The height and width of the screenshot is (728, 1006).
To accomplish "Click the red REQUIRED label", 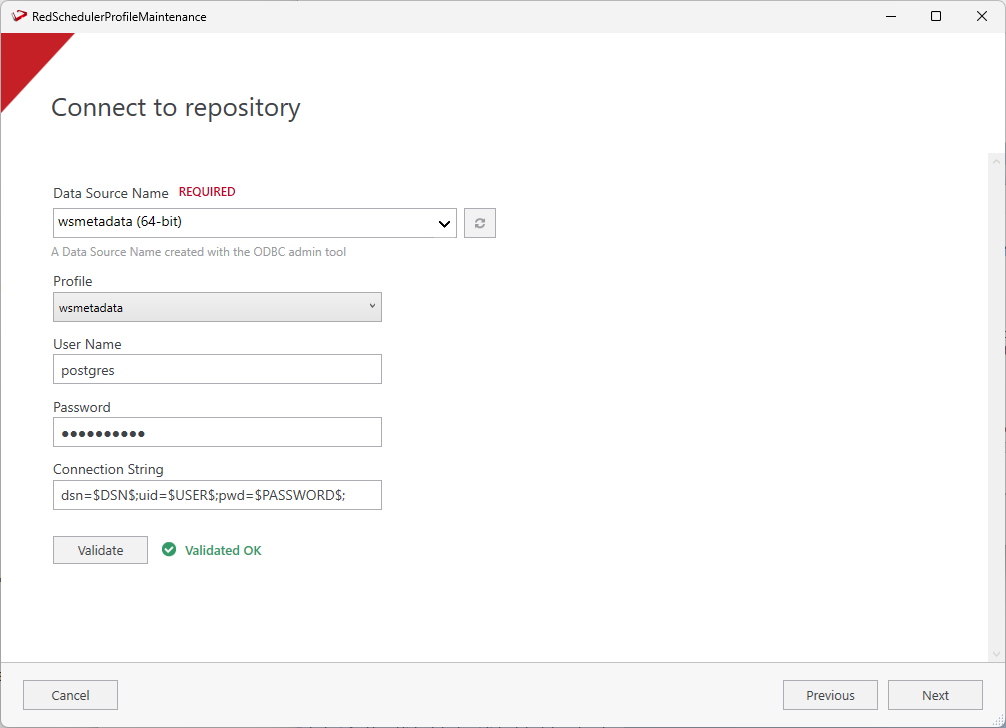I will 207,192.
